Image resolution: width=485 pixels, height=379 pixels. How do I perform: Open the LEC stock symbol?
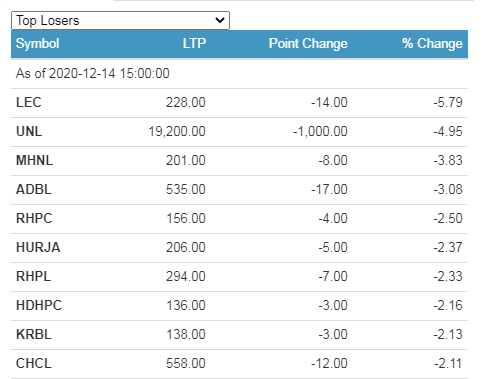(x=29, y=102)
